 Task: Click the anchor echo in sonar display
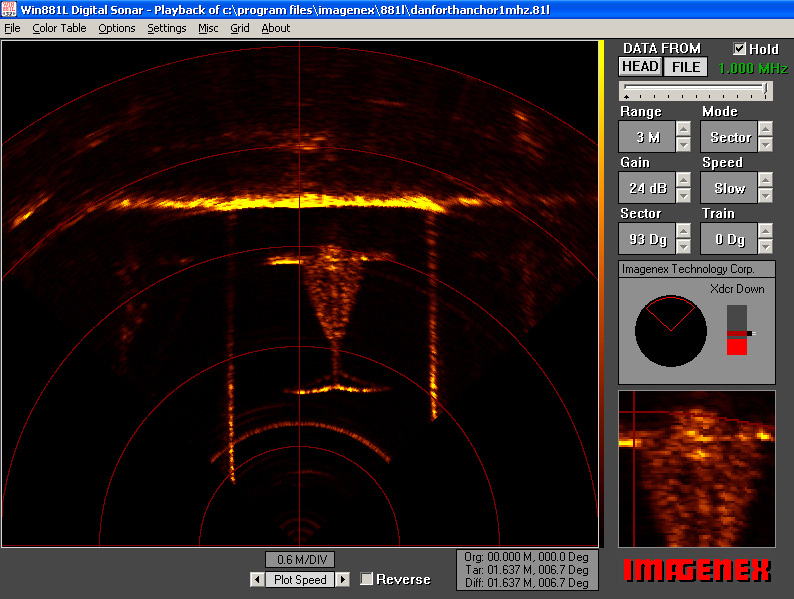[334, 320]
